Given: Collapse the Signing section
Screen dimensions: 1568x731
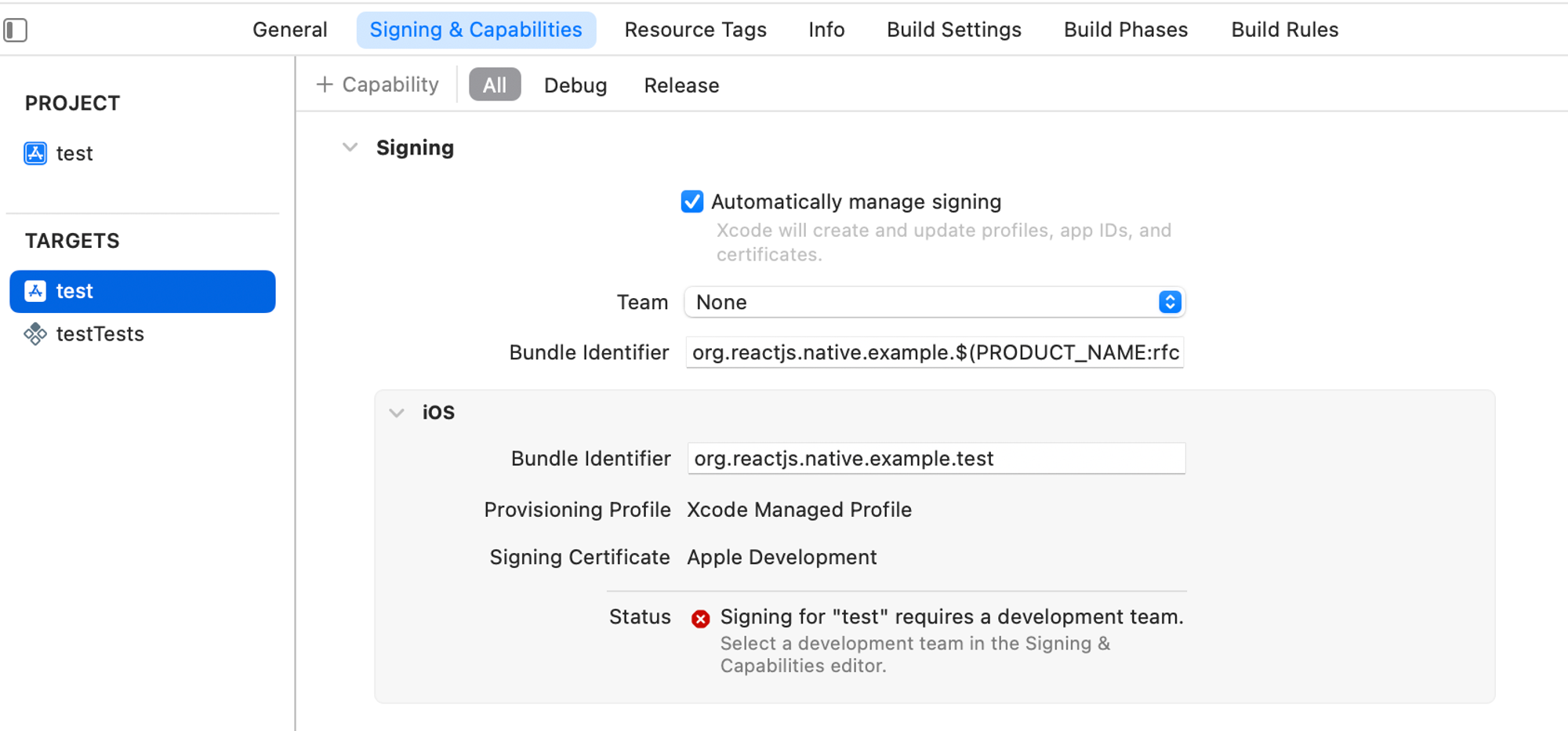Looking at the screenshot, I should [x=350, y=147].
